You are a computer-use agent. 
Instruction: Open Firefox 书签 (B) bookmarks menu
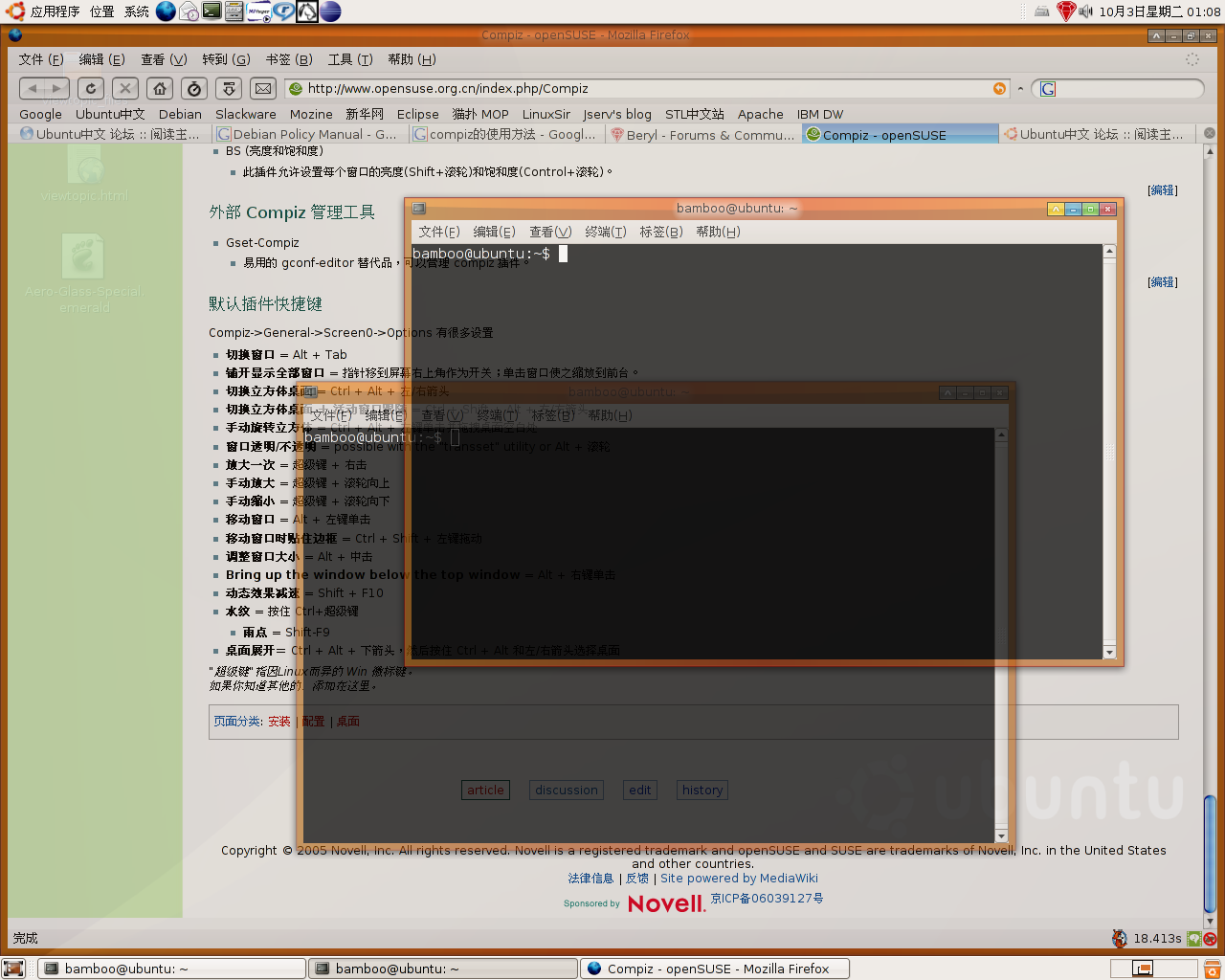tap(289, 59)
